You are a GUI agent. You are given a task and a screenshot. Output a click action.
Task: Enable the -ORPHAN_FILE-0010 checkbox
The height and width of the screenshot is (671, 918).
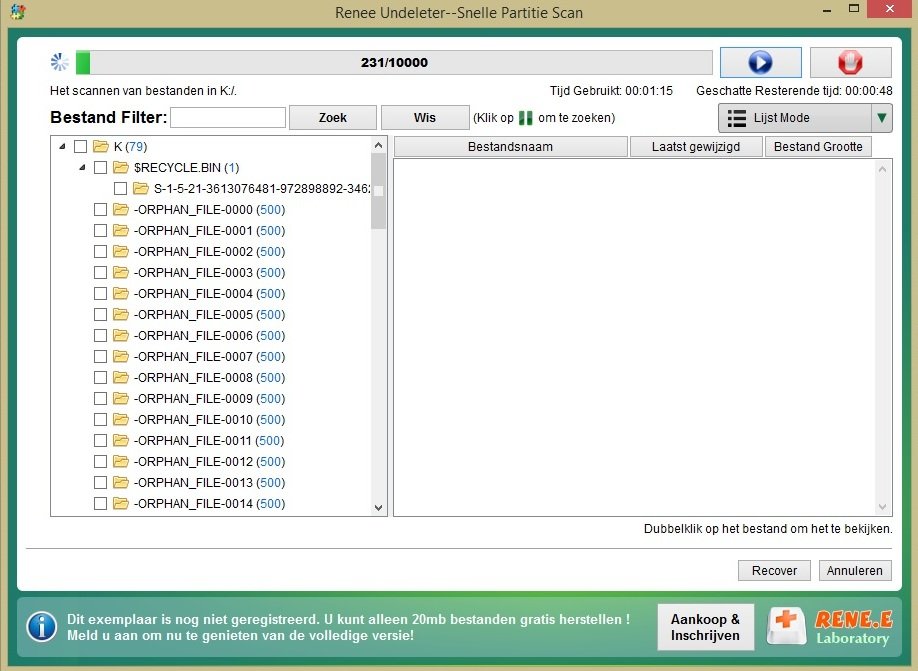pos(100,420)
